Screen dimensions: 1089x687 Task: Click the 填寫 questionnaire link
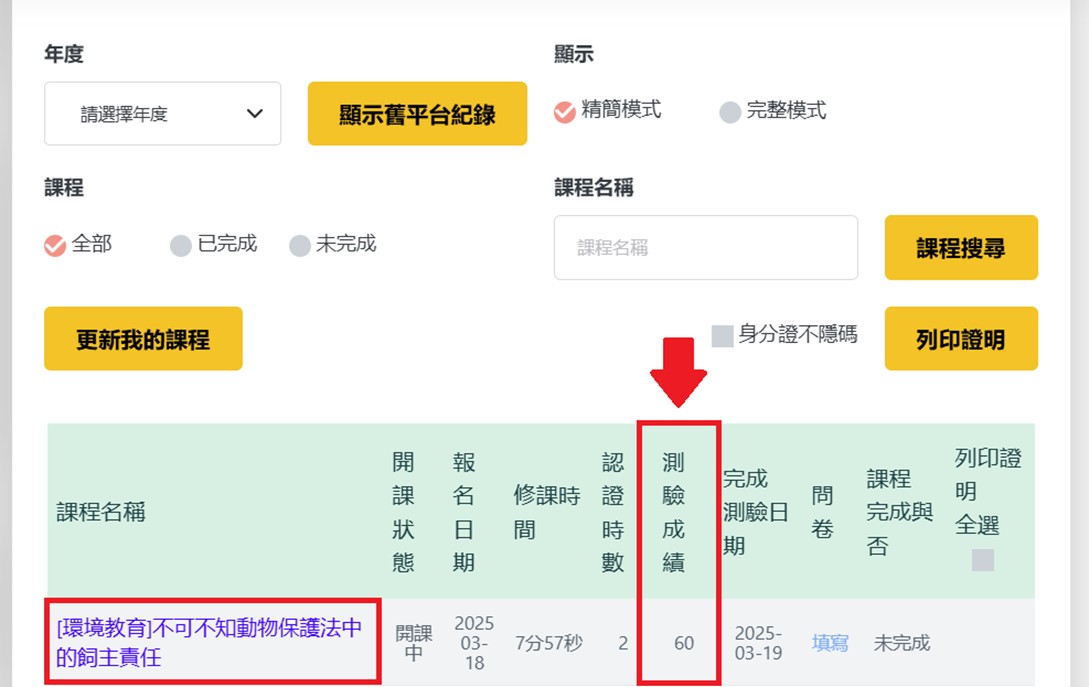(x=830, y=643)
